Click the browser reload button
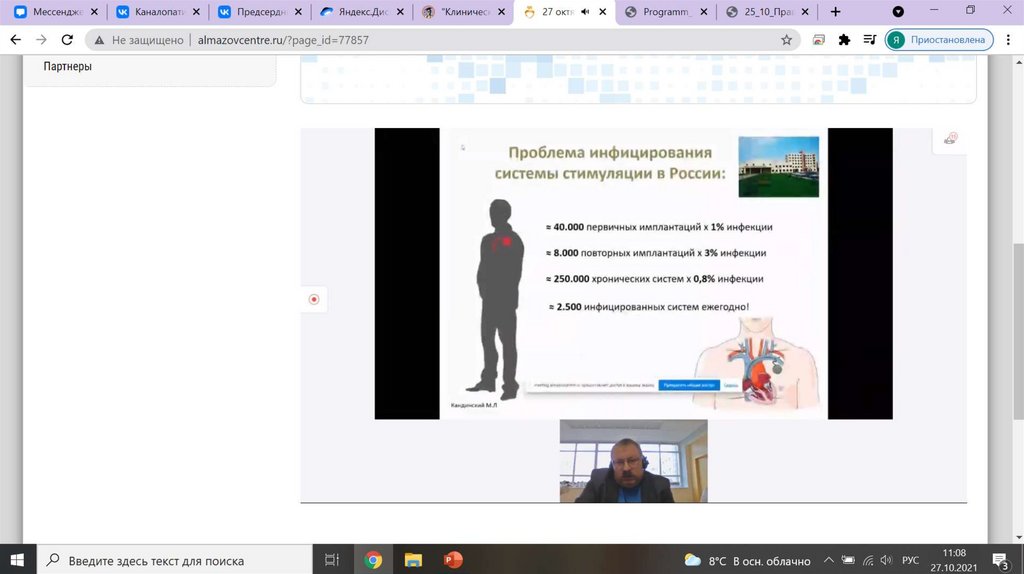This screenshot has width=1024, height=574. [67, 40]
